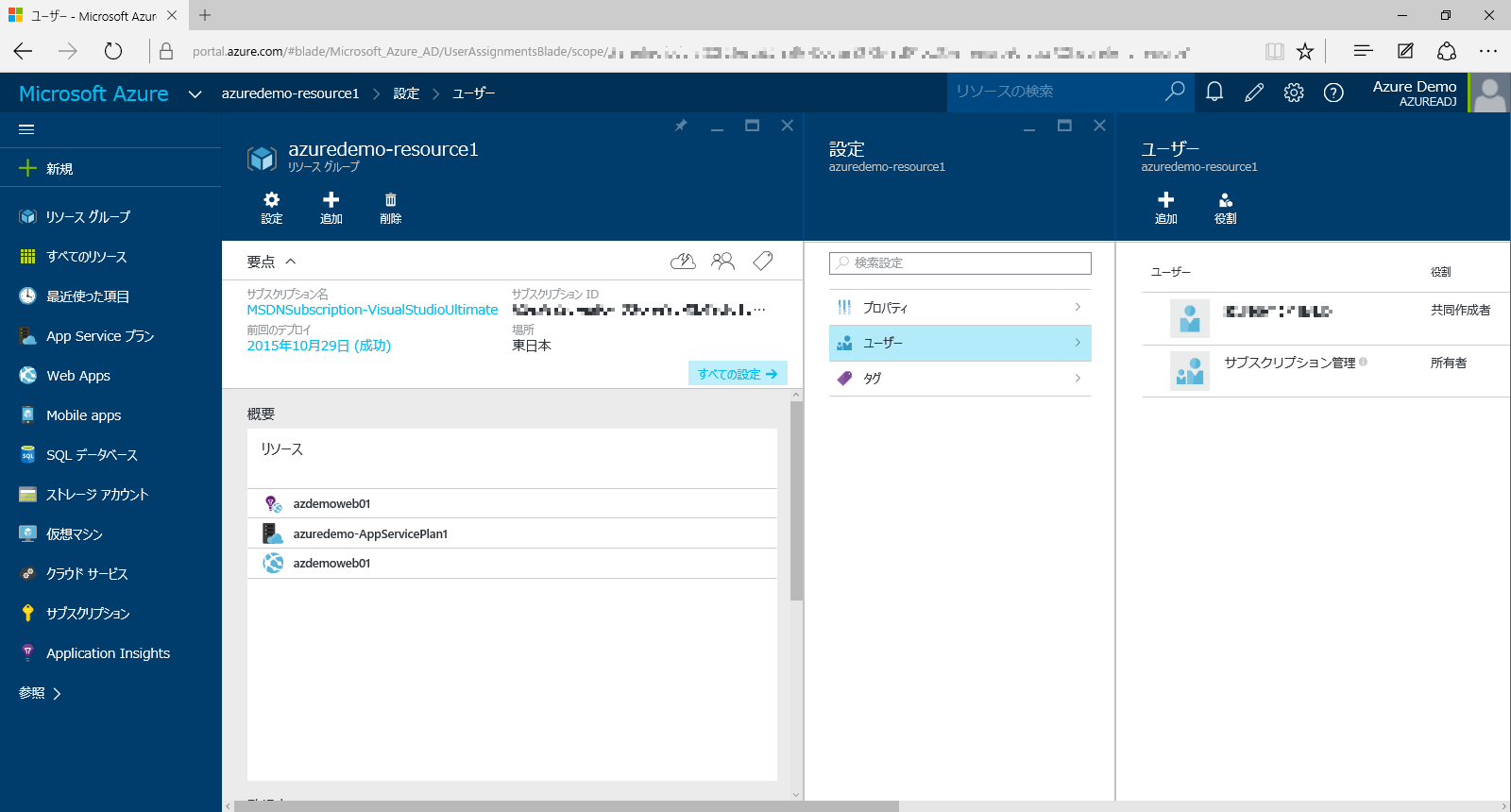The width and height of the screenshot is (1511, 812).
Task: Open dropdown next to Microsoft Azure logo
Action: pyautogui.click(x=195, y=93)
